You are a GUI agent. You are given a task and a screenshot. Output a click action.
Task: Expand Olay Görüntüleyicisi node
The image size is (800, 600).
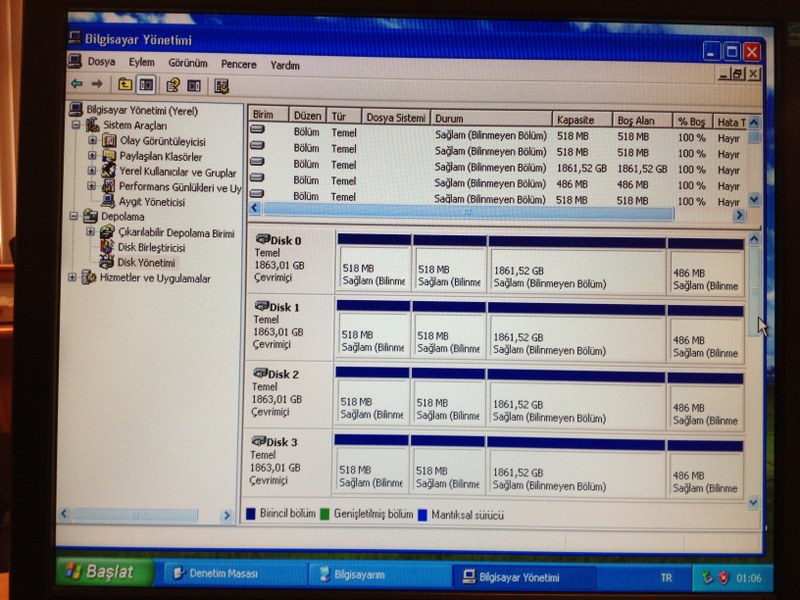coord(92,140)
